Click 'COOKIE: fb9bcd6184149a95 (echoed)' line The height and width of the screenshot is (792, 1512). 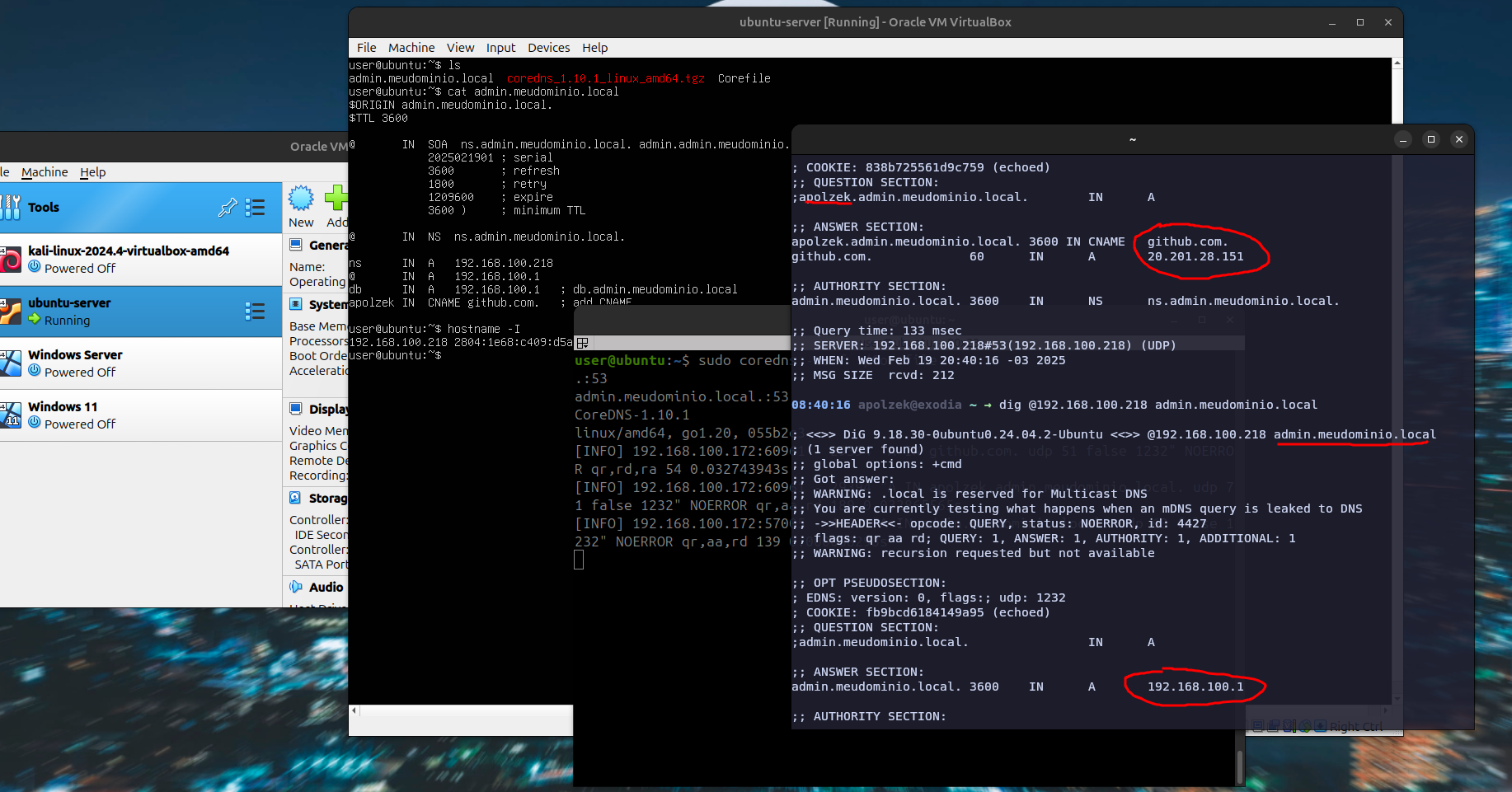[921, 612]
